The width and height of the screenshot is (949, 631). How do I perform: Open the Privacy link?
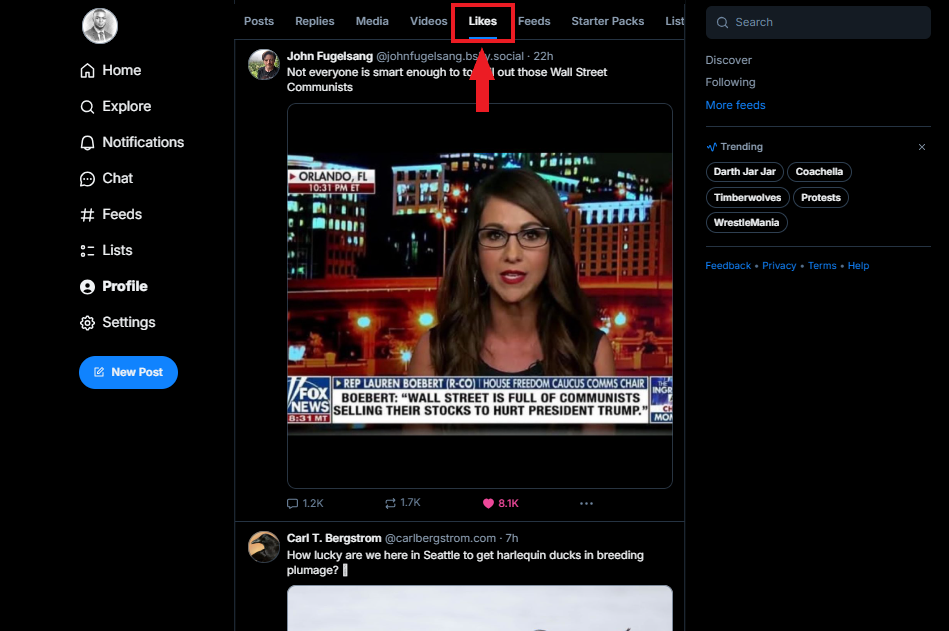click(x=779, y=266)
